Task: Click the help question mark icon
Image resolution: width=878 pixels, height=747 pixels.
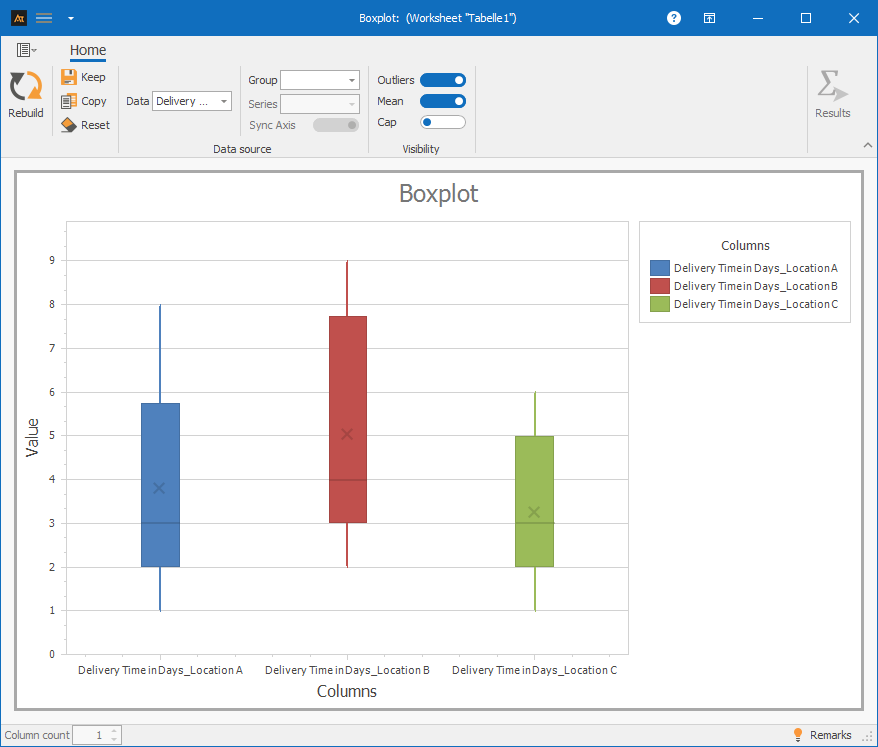Action: click(x=674, y=18)
